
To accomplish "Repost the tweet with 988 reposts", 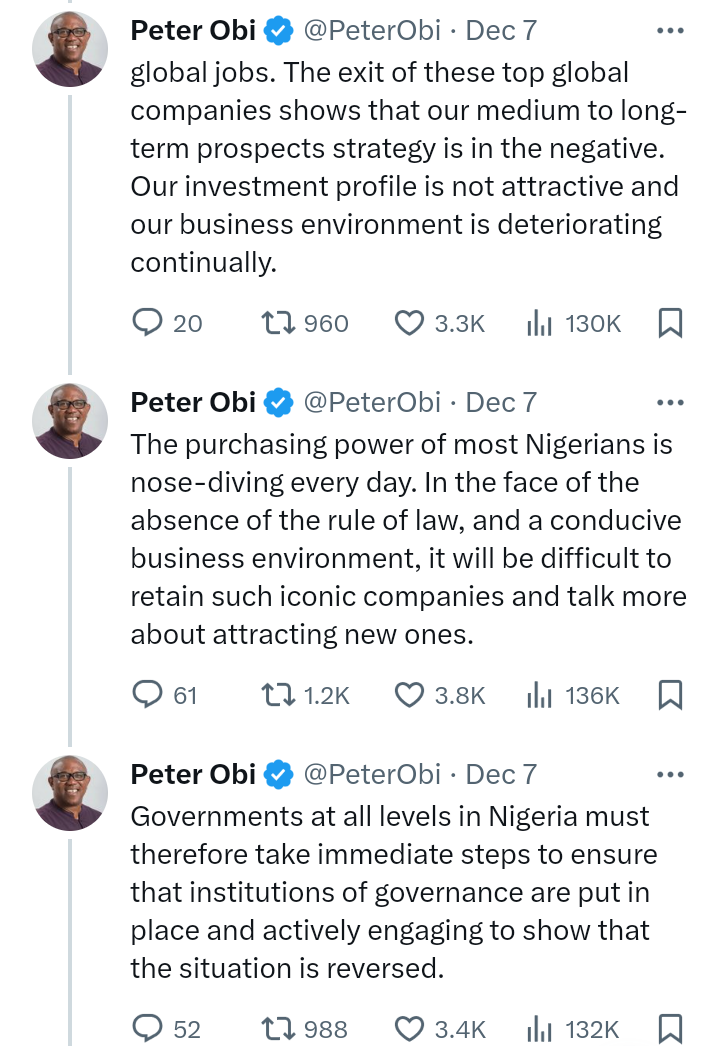I will pyautogui.click(x=275, y=1028).
